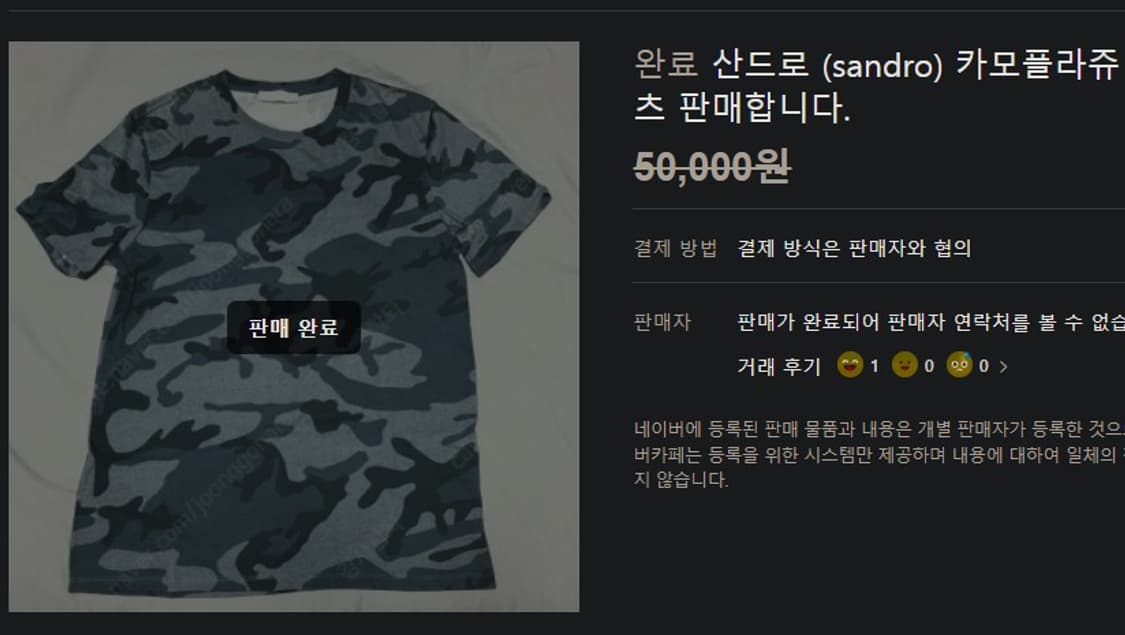Click the struck-through 50,000원 price
The width and height of the screenshot is (1125, 635).
point(712,166)
